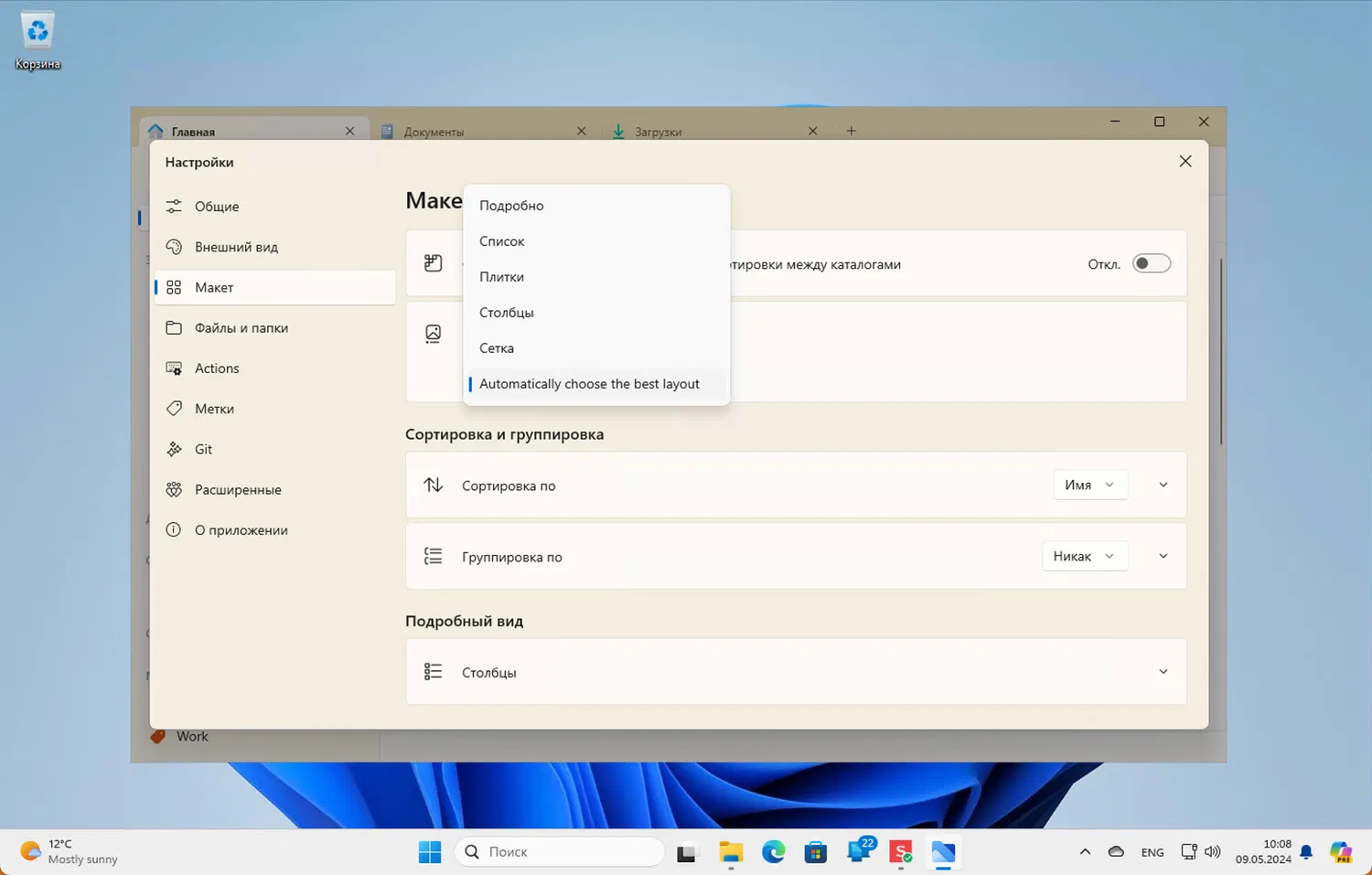Image resolution: width=1372 pixels, height=875 pixels.
Task: Choose Подробно layout option
Action: pos(596,206)
